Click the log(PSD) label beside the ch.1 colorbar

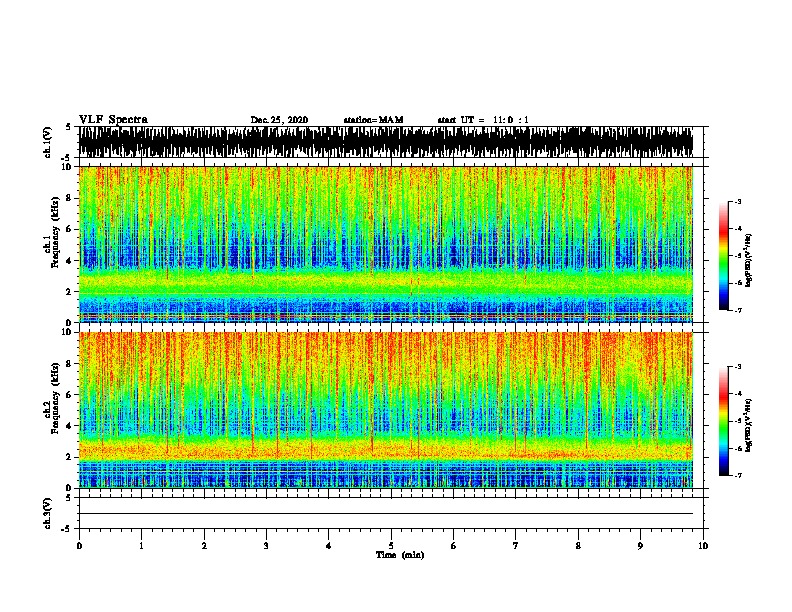[x=749, y=261]
